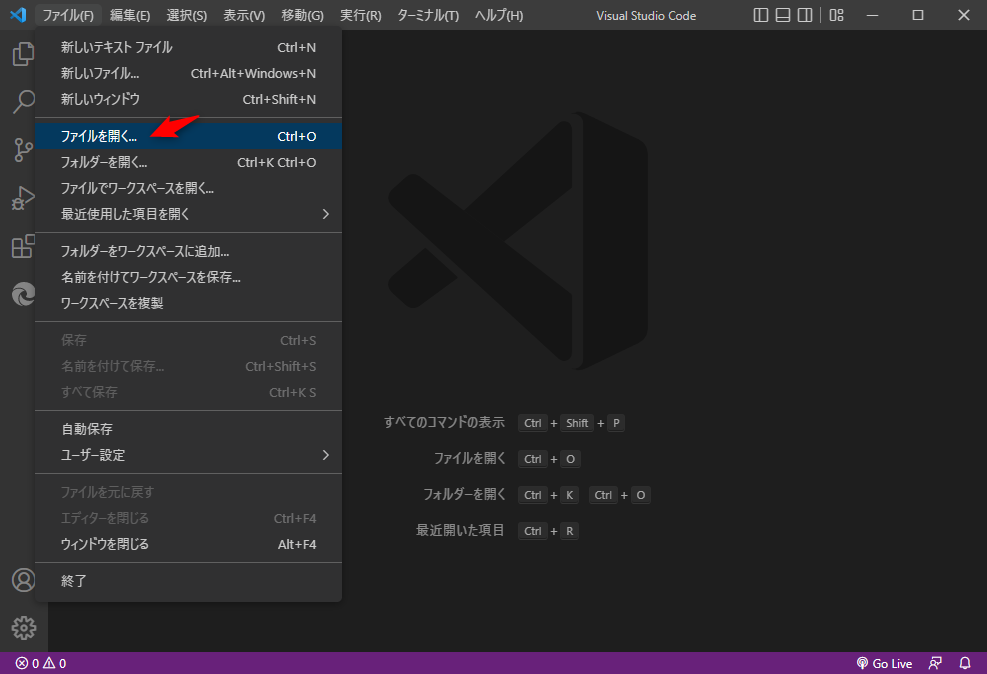Open the feedback icon in status bar
Screen dimensions: 987x674
click(x=935, y=663)
